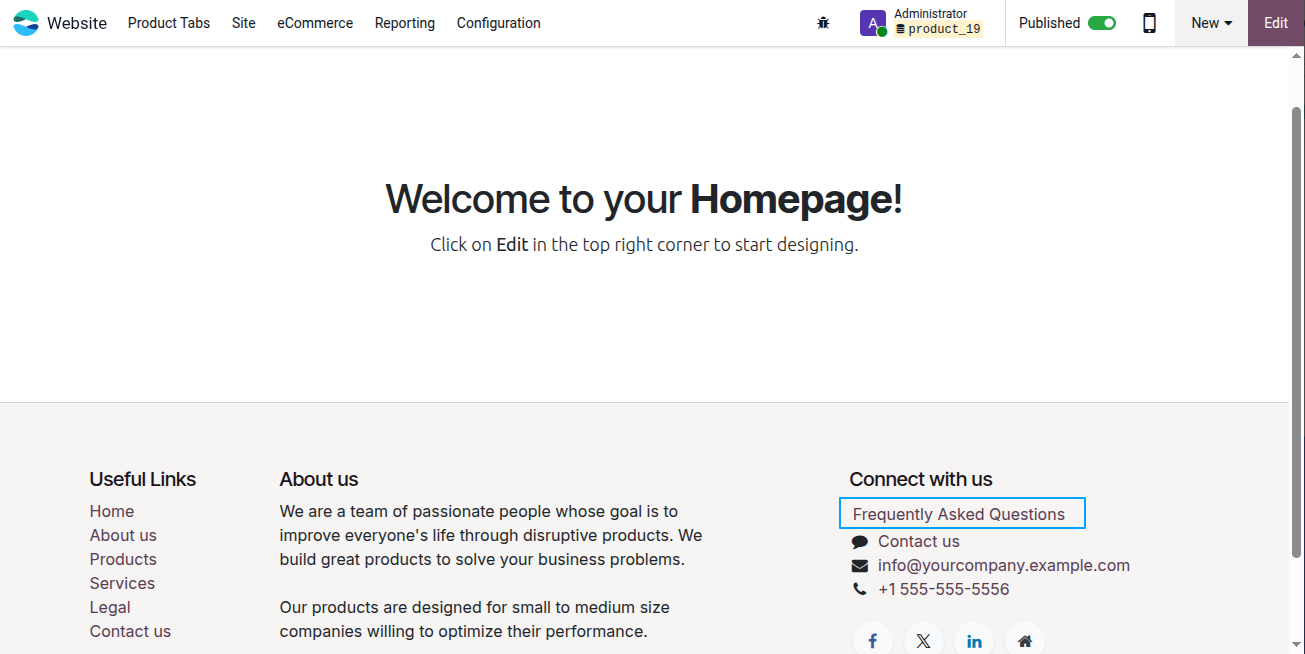Open the debug bug icon menu

823,23
